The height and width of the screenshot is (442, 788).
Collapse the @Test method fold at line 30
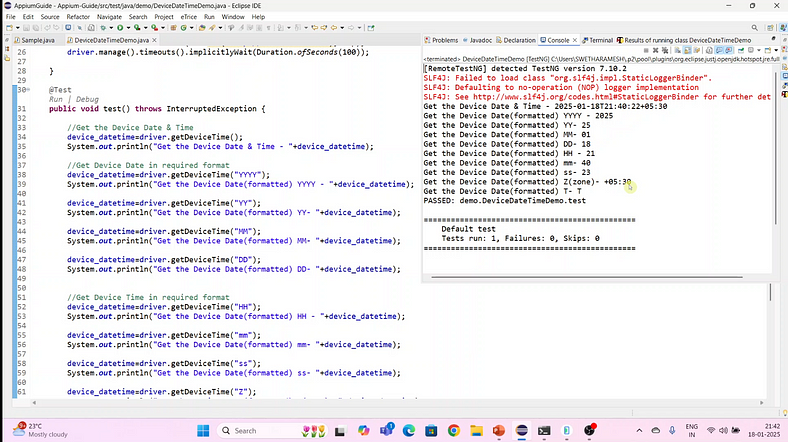[29, 89]
